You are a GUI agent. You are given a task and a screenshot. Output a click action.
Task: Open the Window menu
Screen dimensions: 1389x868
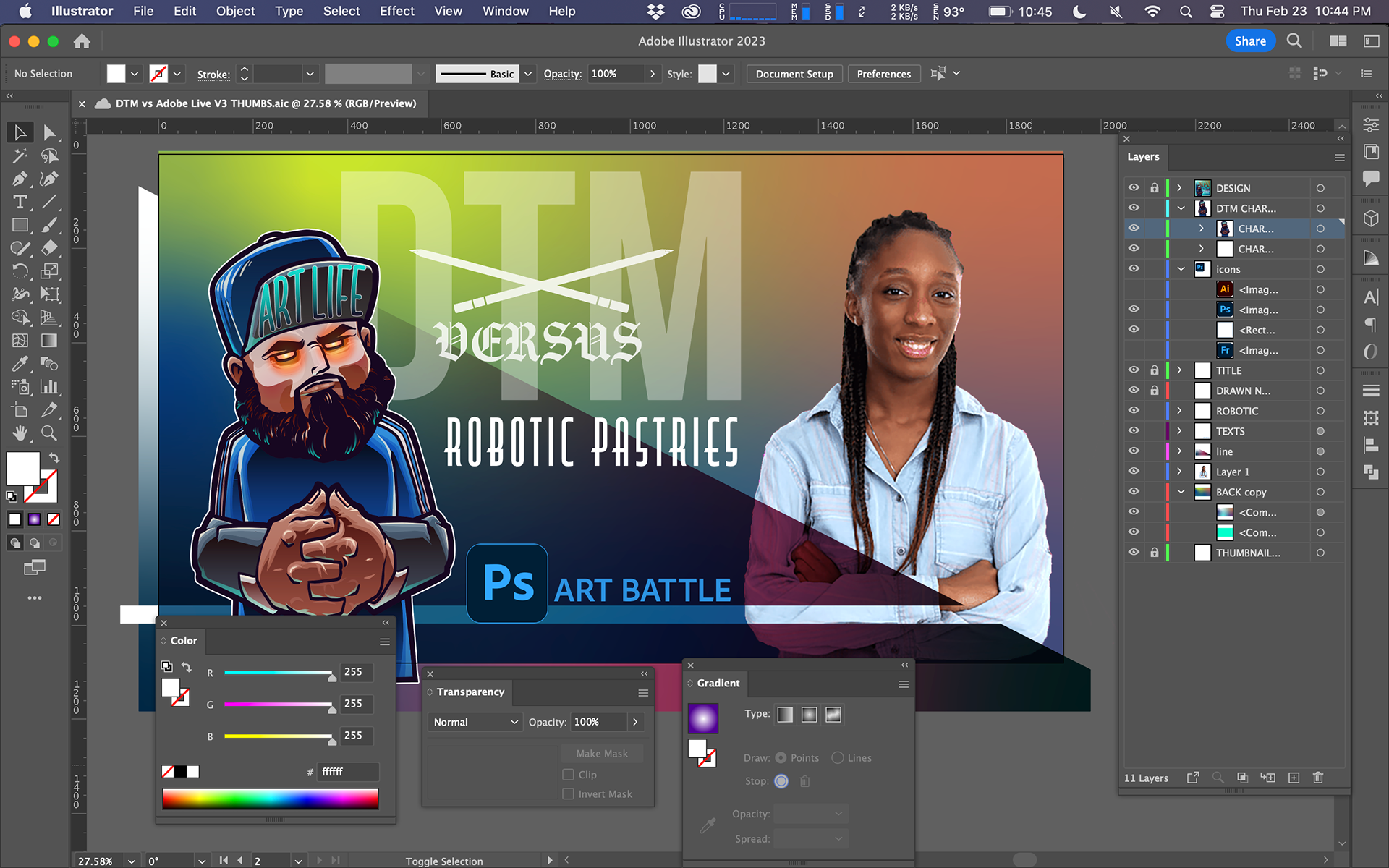pos(505,11)
